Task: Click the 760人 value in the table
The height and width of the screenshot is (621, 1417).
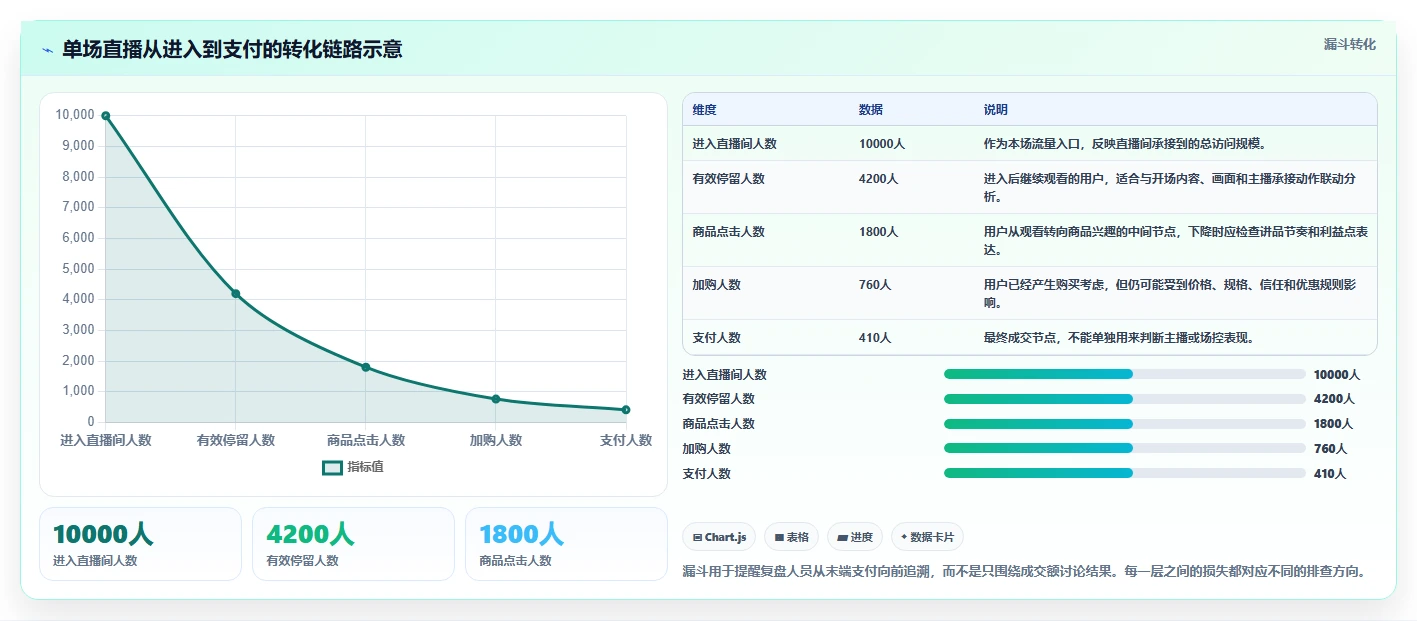Action: pyautogui.click(x=874, y=285)
